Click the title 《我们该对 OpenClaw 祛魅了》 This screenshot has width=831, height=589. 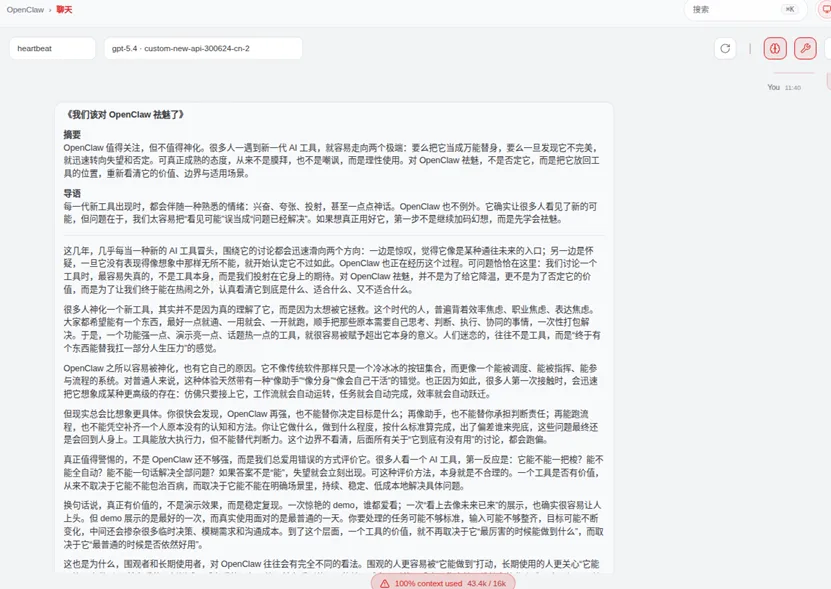[x=125, y=115]
